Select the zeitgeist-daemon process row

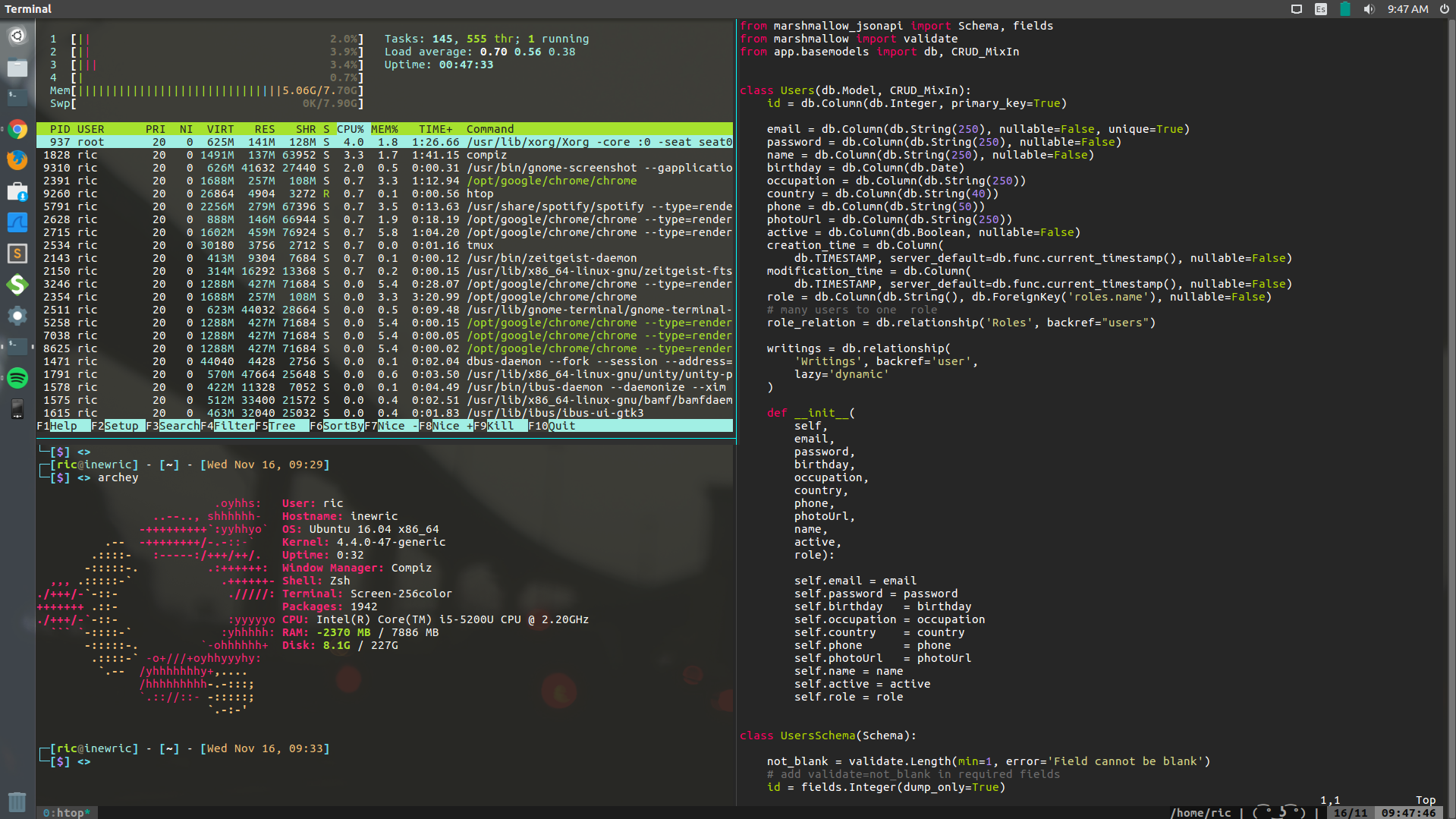(385, 258)
